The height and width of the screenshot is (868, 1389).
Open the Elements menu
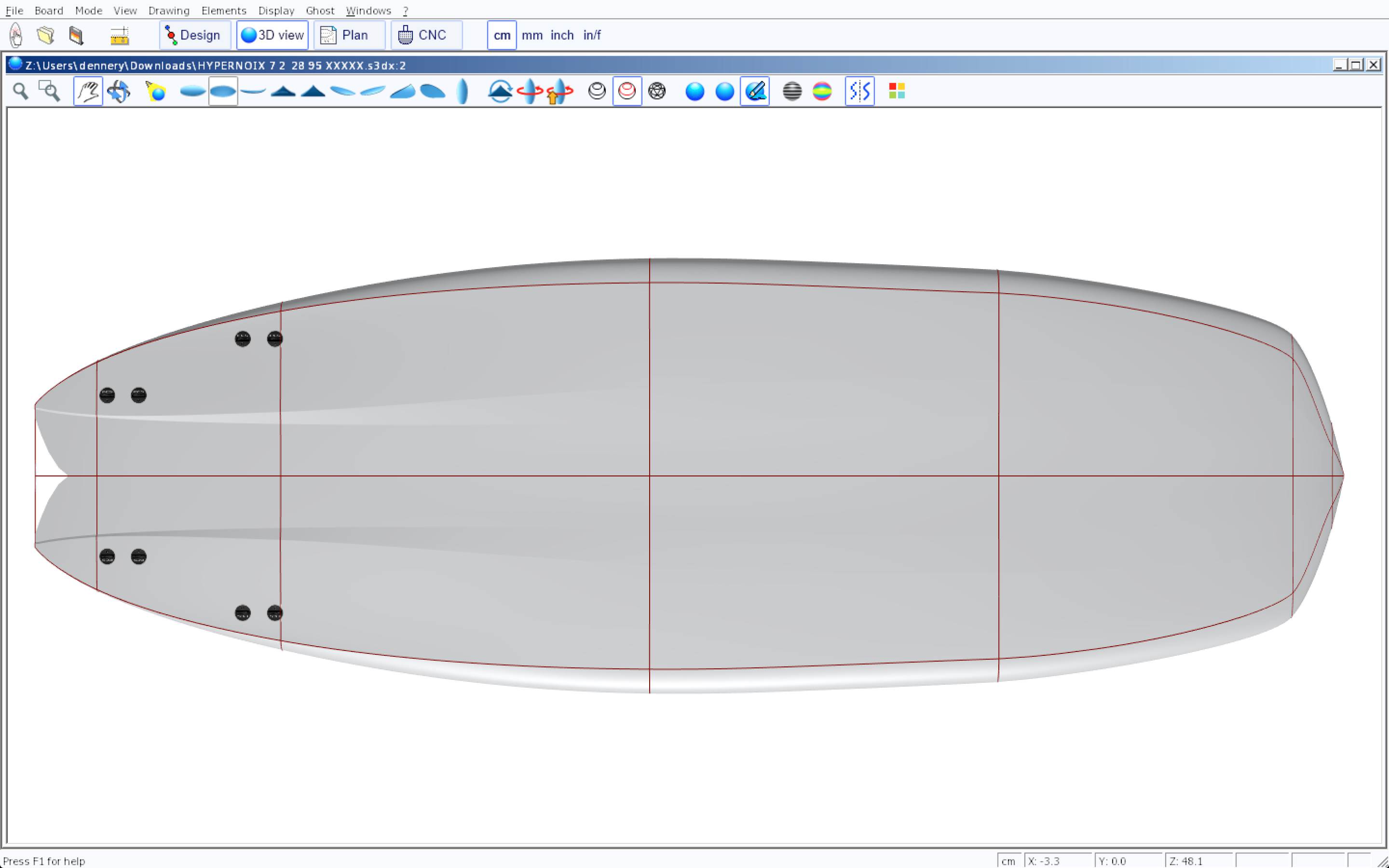pyautogui.click(x=223, y=10)
